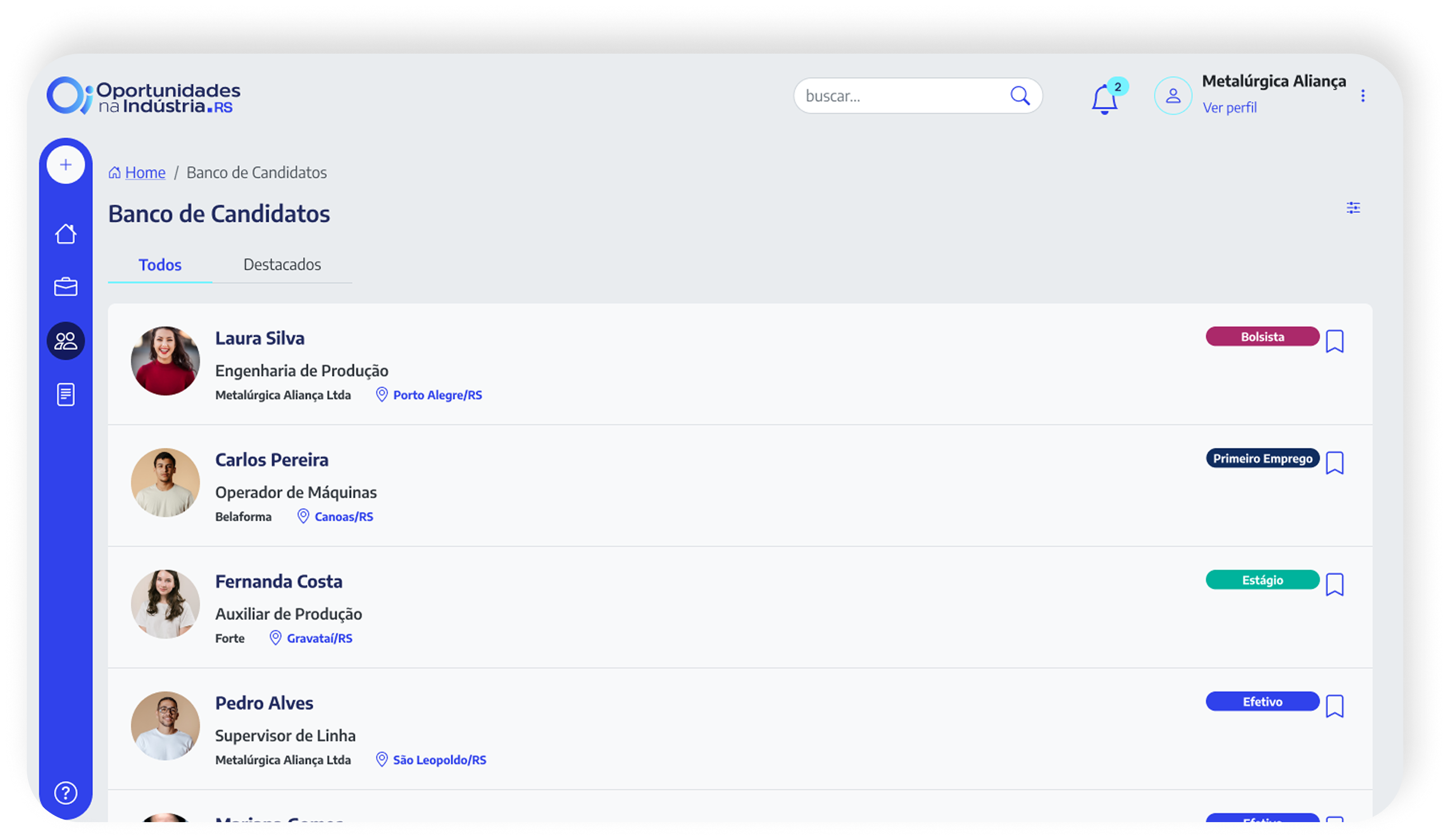Viewport: 1448px width, 840px height.
Task: Open the filter sliders icon
Action: pos(1353,208)
